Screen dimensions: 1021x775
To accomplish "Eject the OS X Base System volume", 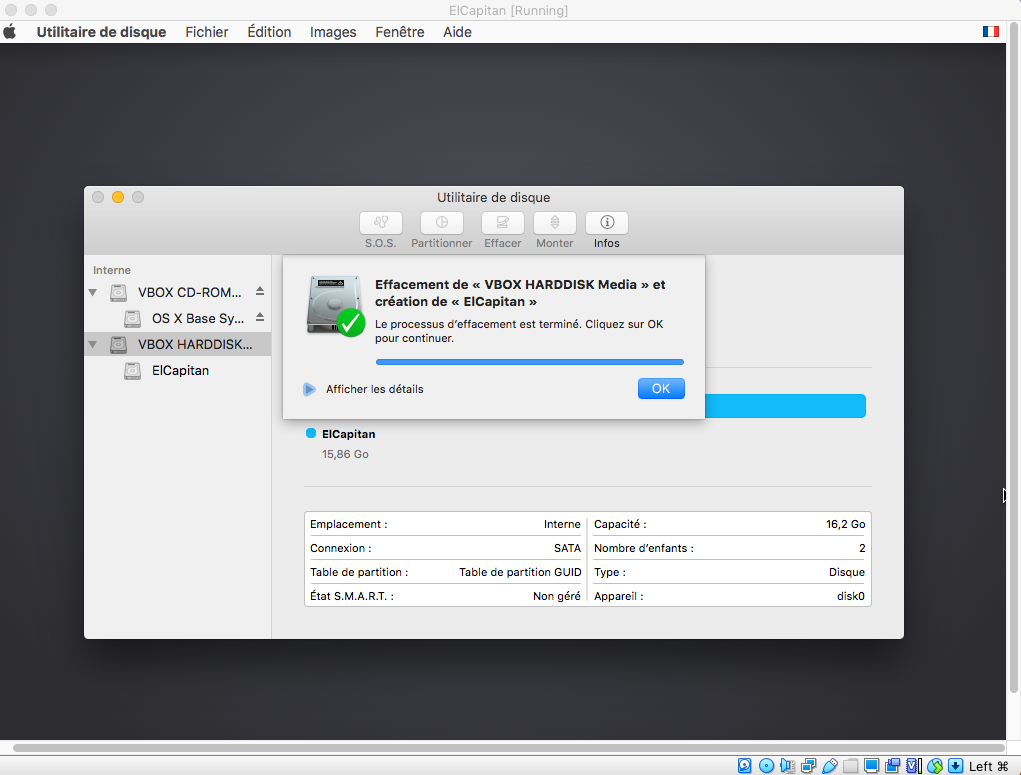I will pyautogui.click(x=260, y=317).
